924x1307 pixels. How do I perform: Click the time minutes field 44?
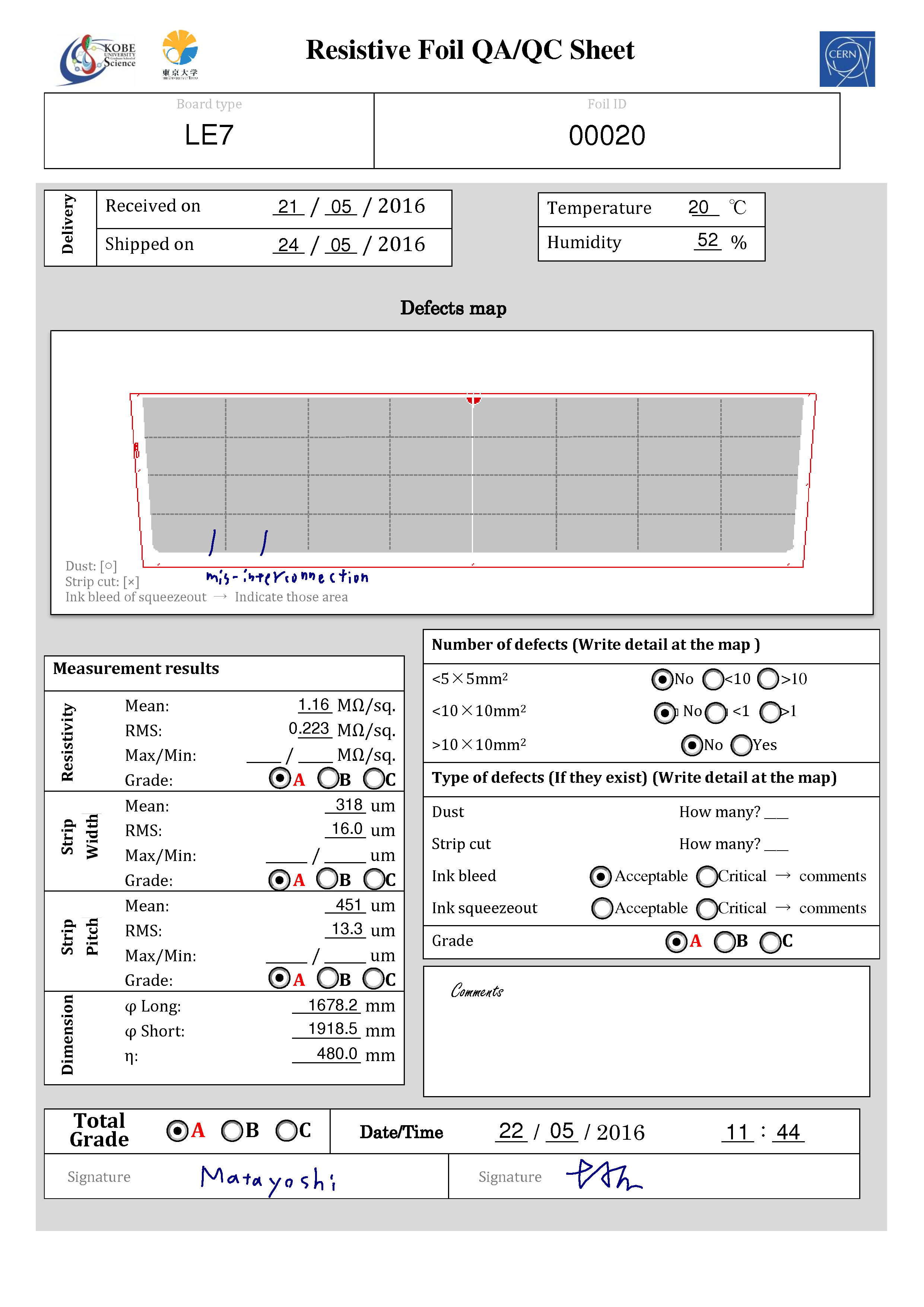(x=788, y=1132)
